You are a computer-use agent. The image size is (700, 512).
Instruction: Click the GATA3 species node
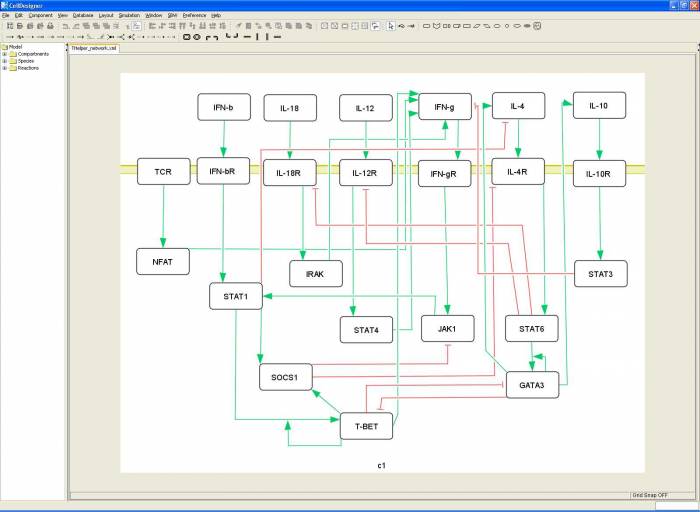click(x=532, y=385)
